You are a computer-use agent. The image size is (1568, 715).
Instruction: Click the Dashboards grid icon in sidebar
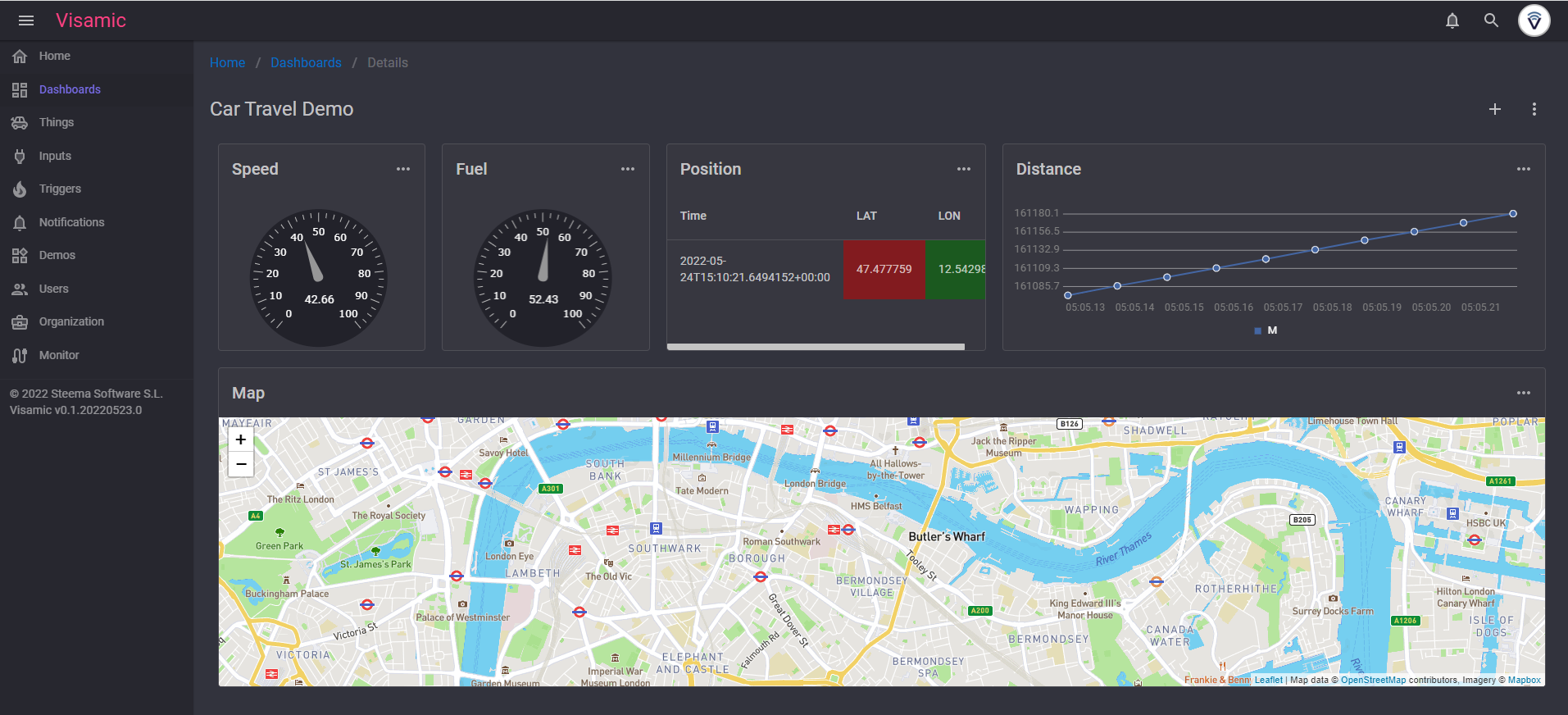20,89
